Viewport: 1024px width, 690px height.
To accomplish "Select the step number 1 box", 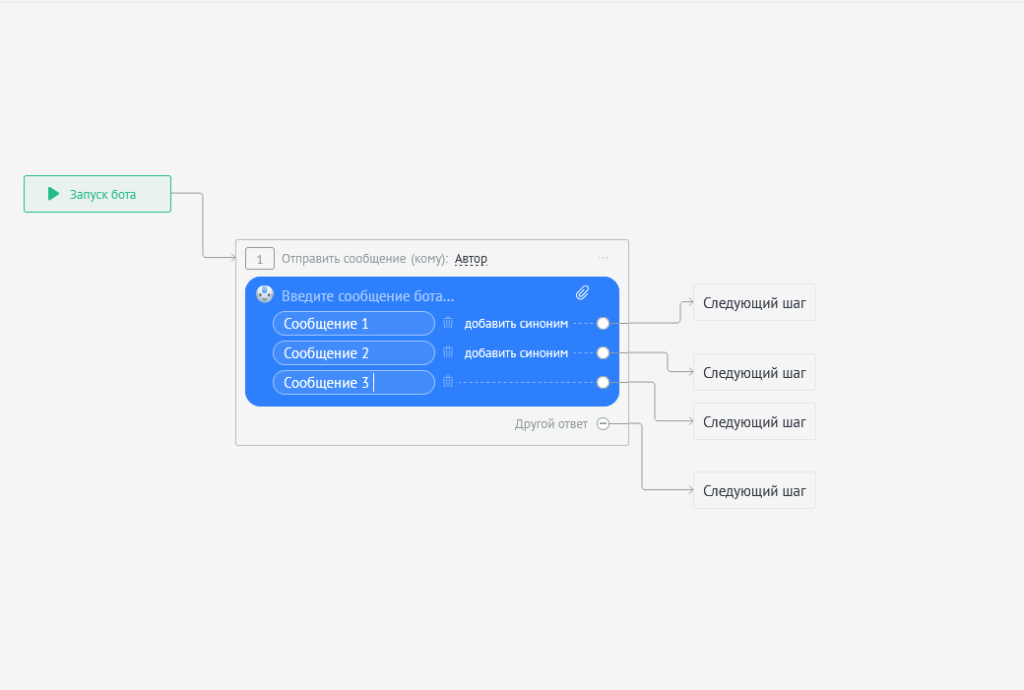I will click(x=259, y=259).
